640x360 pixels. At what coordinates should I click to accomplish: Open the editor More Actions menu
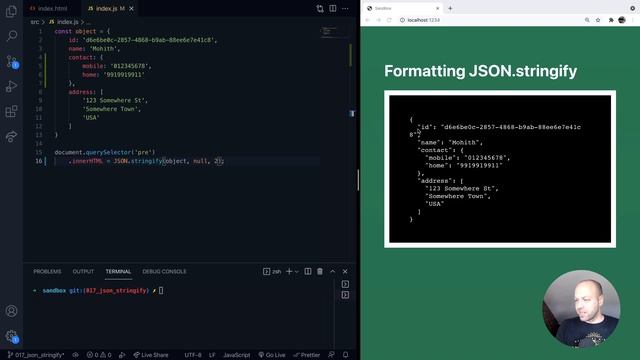pos(345,9)
